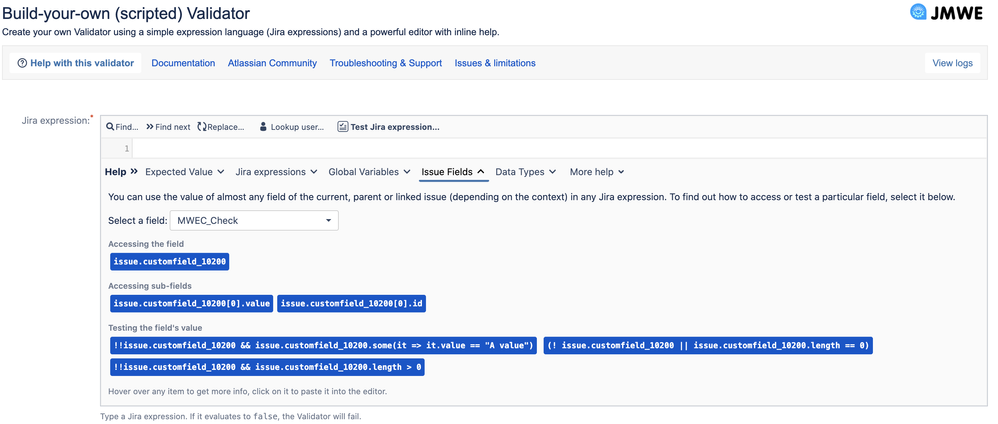Viewport: 998px width, 424px height.
Task: Click the 'Hover over any item' hint text
Action: pos(248,391)
